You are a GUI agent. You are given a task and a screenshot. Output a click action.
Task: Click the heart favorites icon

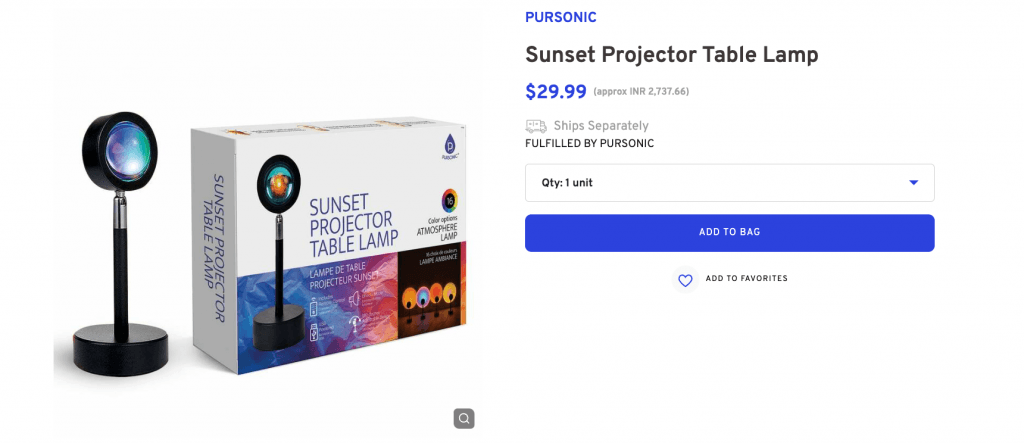(x=685, y=281)
